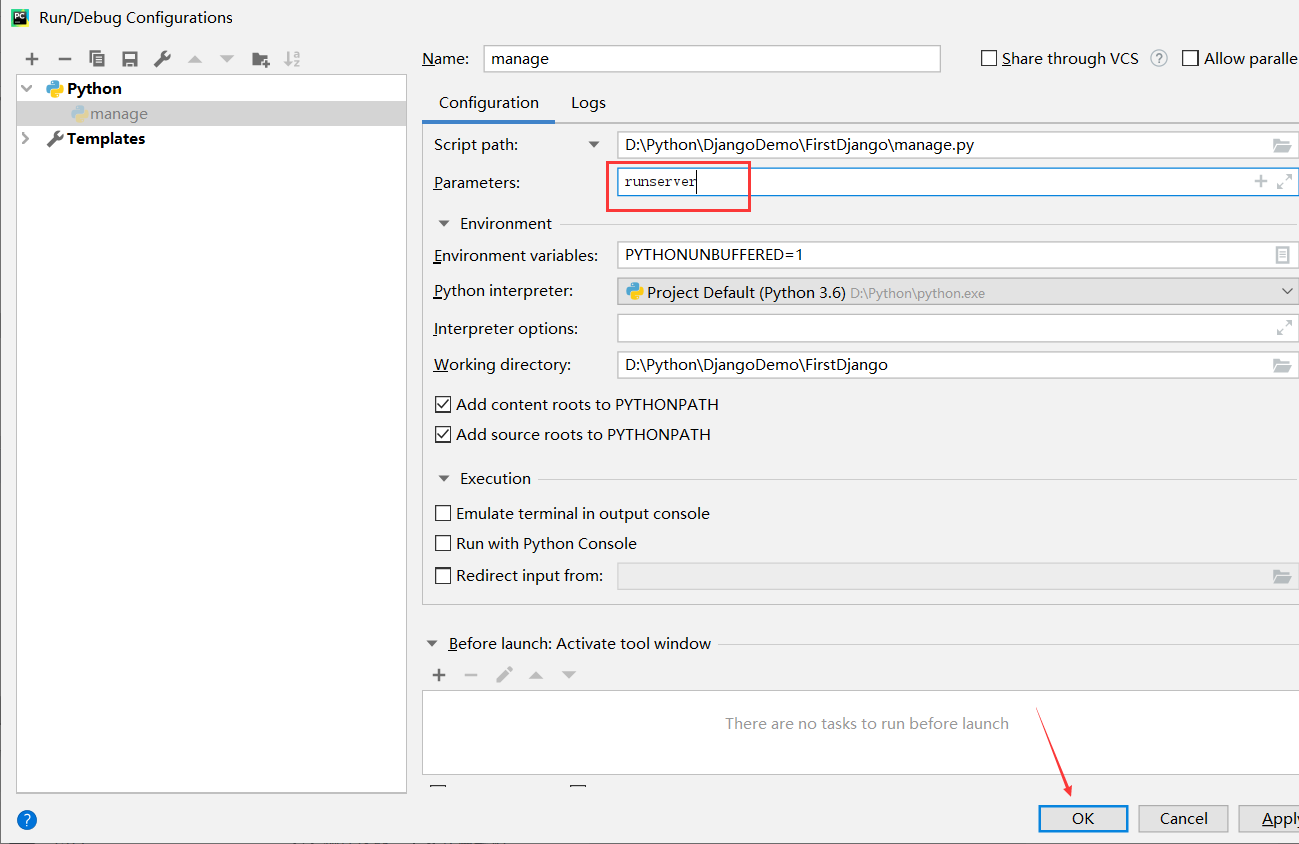
Task: Enable Redirect input from checkbox
Action: click(x=443, y=576)
